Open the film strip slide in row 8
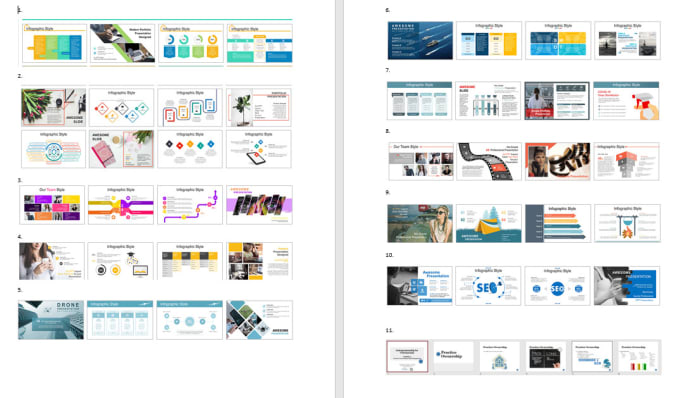 [x=489, y=161]
